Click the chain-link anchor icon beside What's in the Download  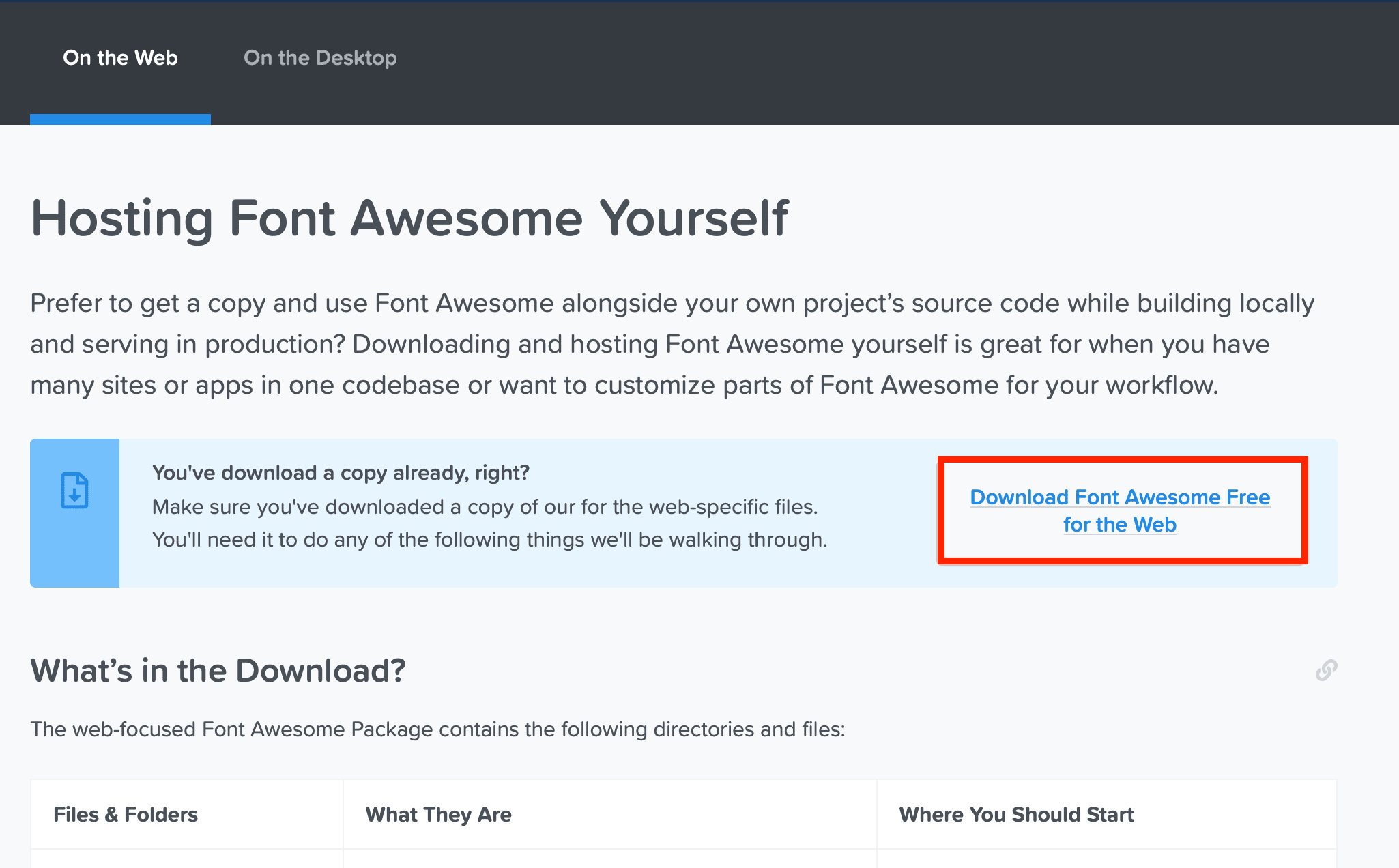tap(1326, 670)
